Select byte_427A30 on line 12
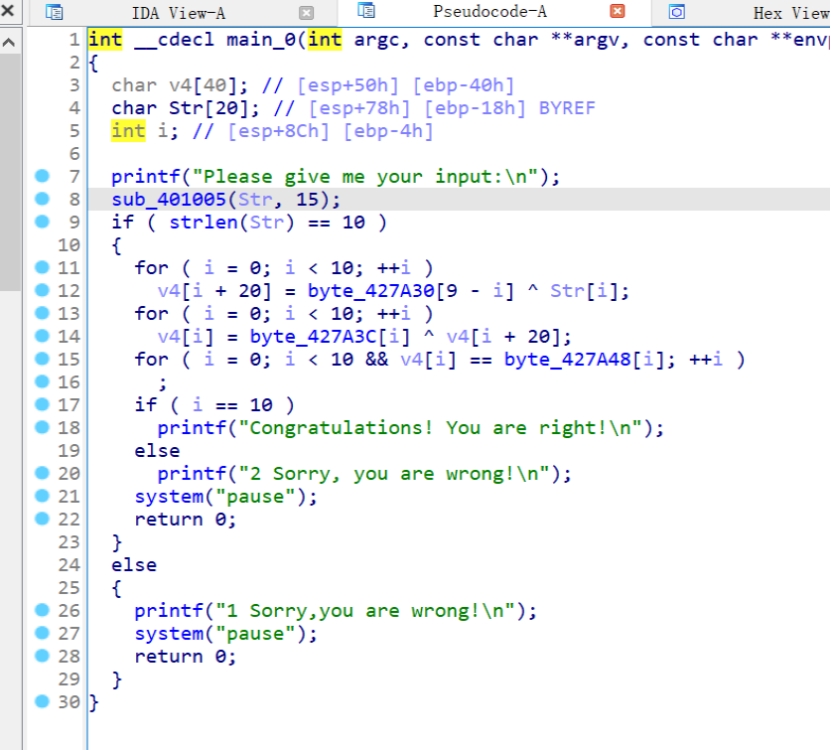 tap(371, 291)
